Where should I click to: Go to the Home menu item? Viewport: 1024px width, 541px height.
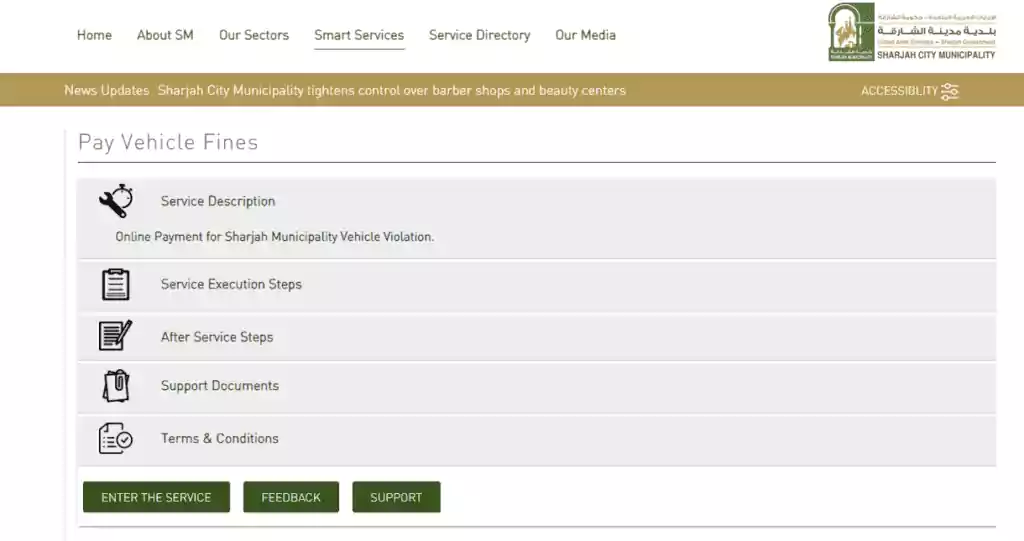tap(94, 35)
